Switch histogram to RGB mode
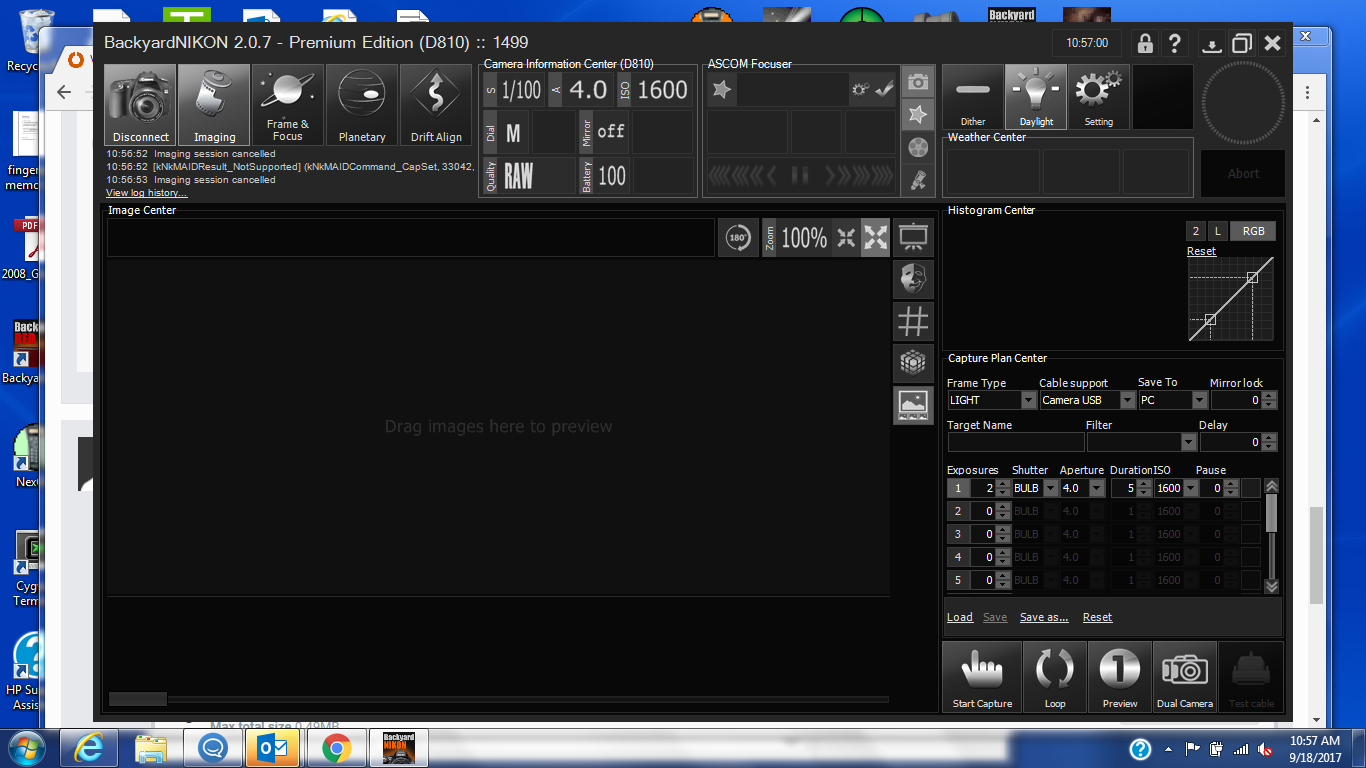Image resolution: width=1366 pixels, height=768 pixels. pyautogui.click(x=1253, y=231)
